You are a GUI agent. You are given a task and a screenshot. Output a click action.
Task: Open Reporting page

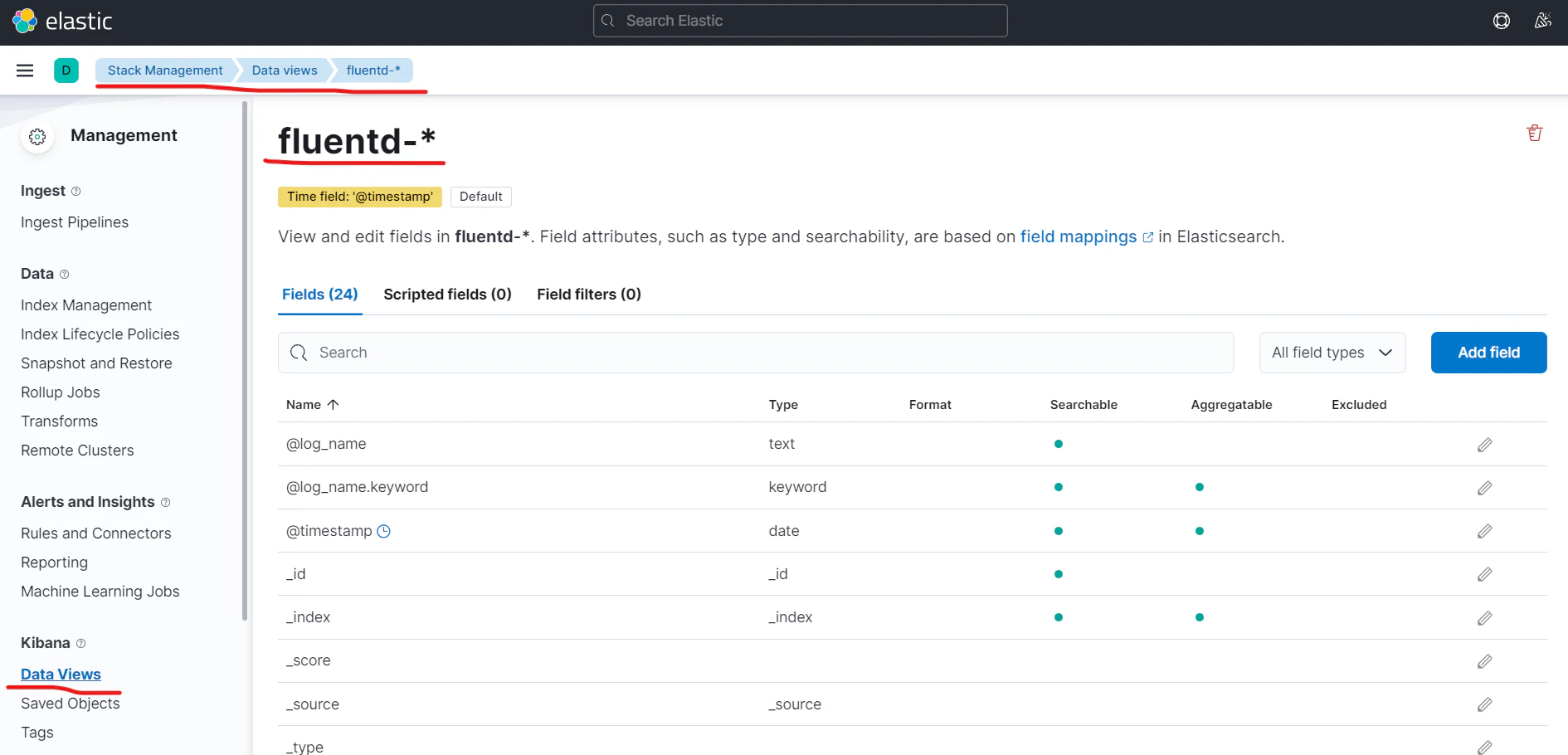[54, 563]
